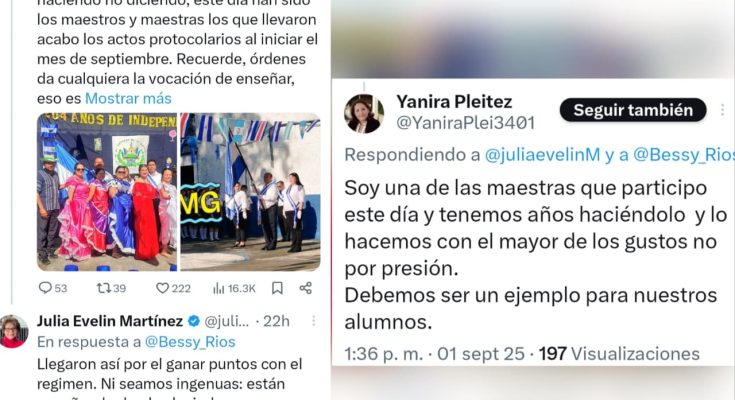Open the @Bessy_Rios mention in Julia's reply
The image size is (735, 400).
pos(190,342)
